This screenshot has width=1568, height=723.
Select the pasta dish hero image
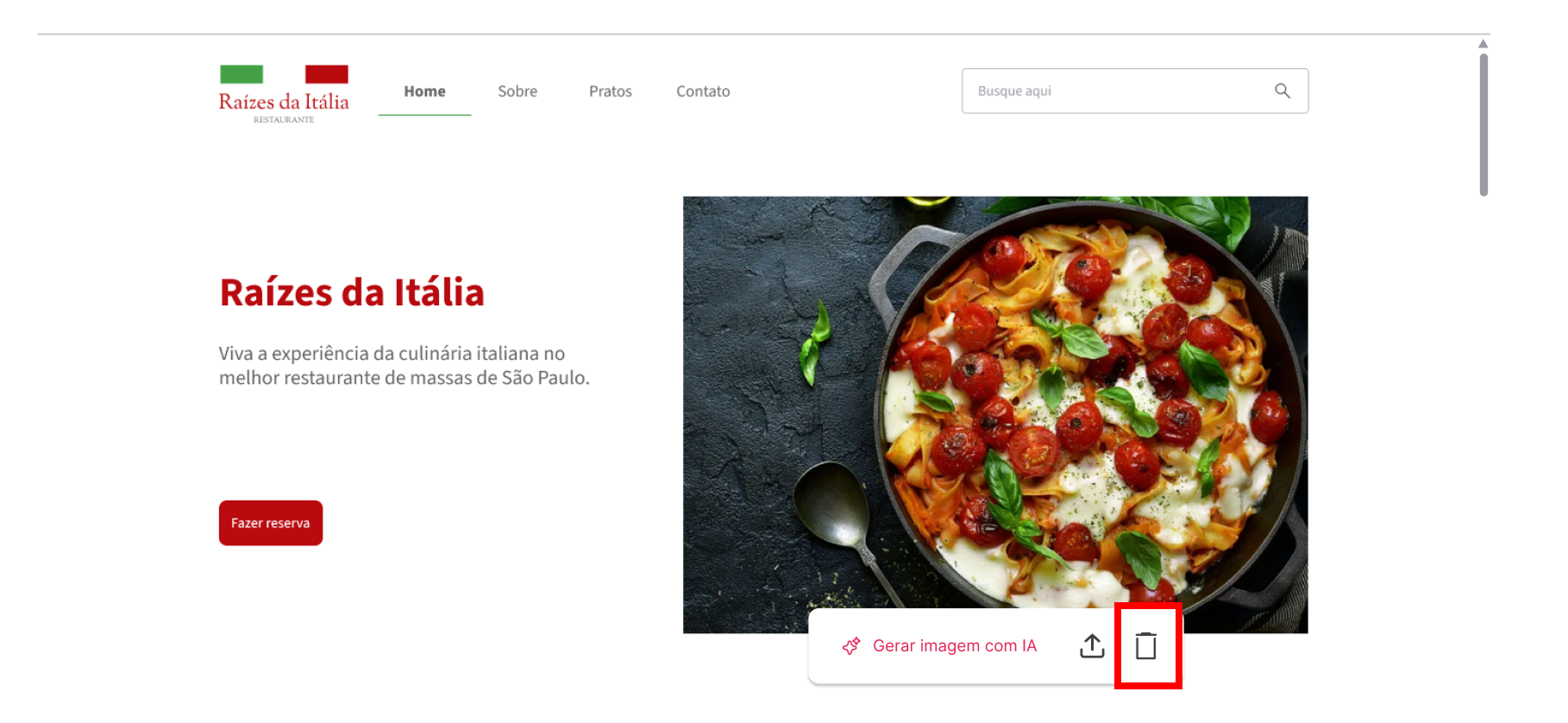coord(995,397)
